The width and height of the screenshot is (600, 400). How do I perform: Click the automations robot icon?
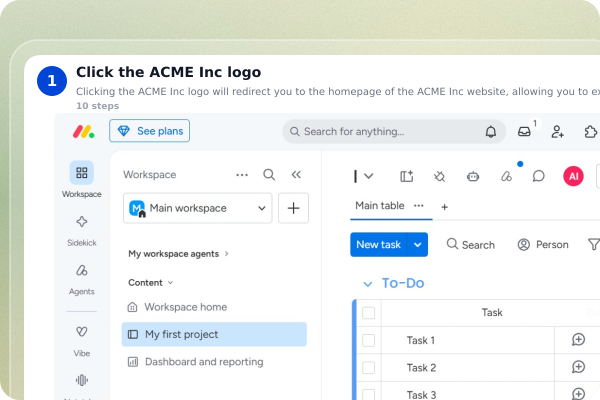(x=473, y=176)
